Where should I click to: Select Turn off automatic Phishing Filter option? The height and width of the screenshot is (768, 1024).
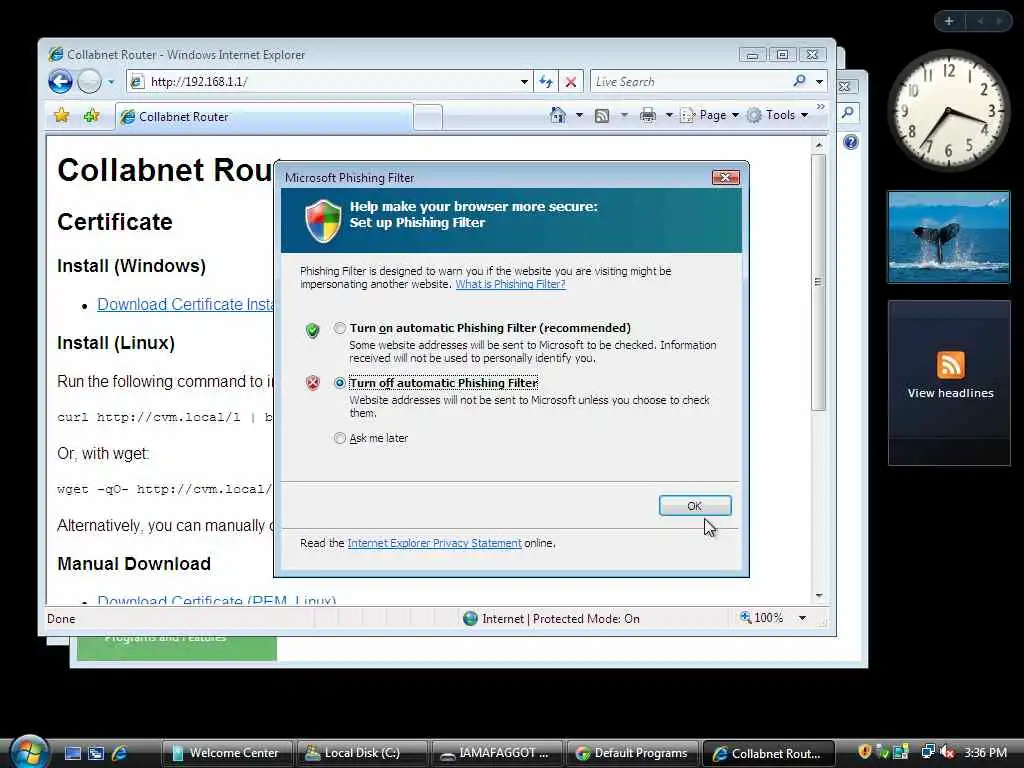[x=340, y=383]
